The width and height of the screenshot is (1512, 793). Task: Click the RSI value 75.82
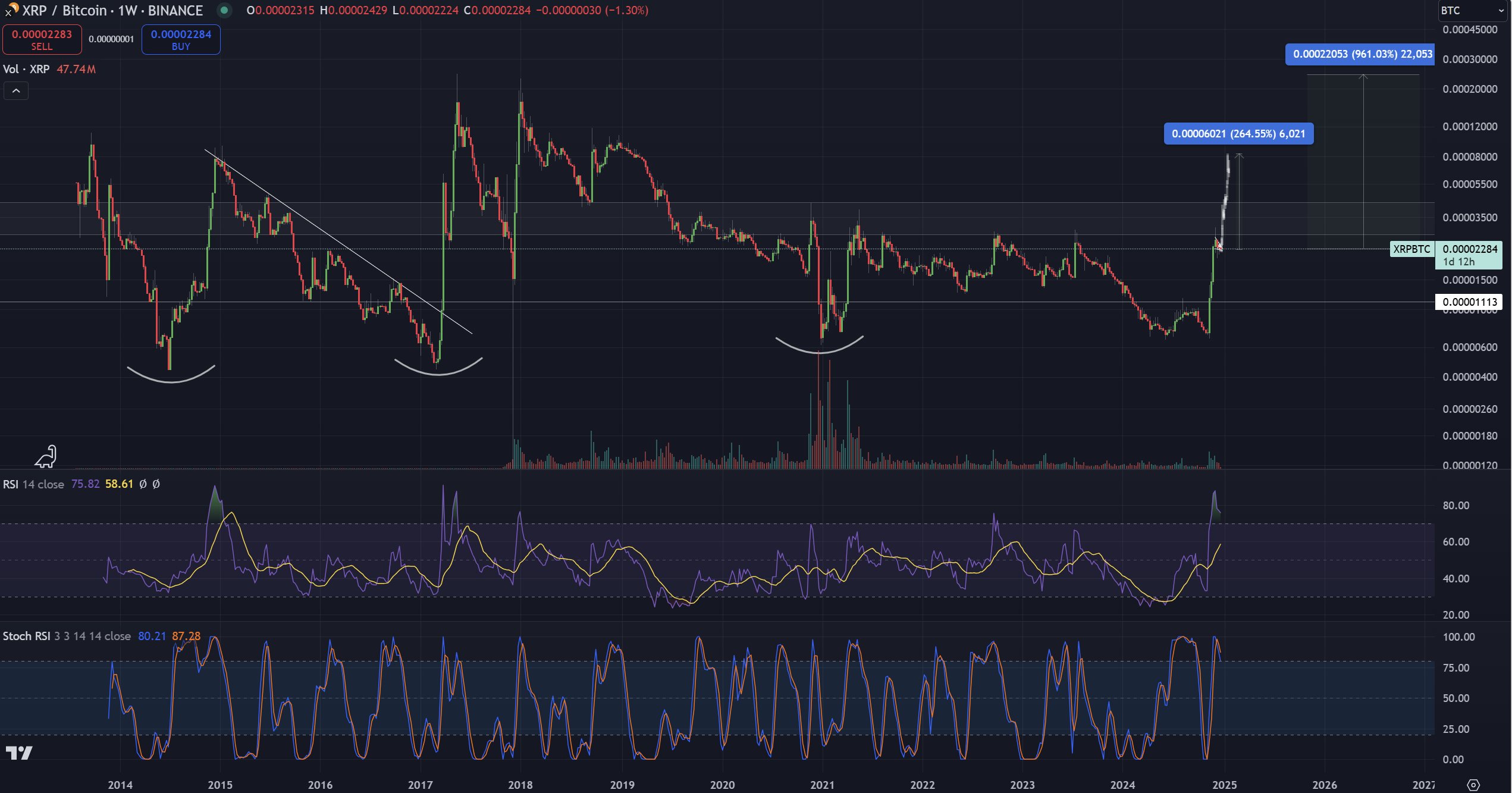[85, 484]
